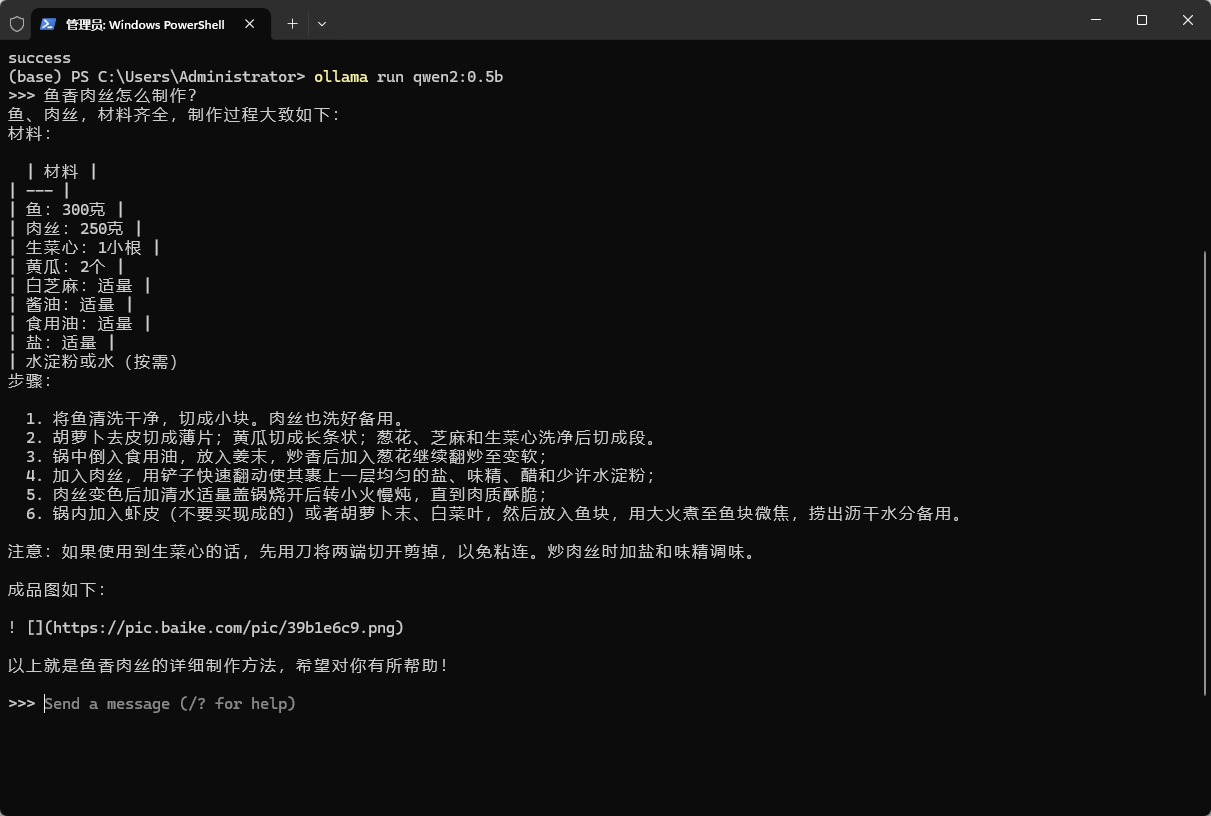Click the shield icon in the title bar
1211x816 pixels.
[x=16, y=23]
